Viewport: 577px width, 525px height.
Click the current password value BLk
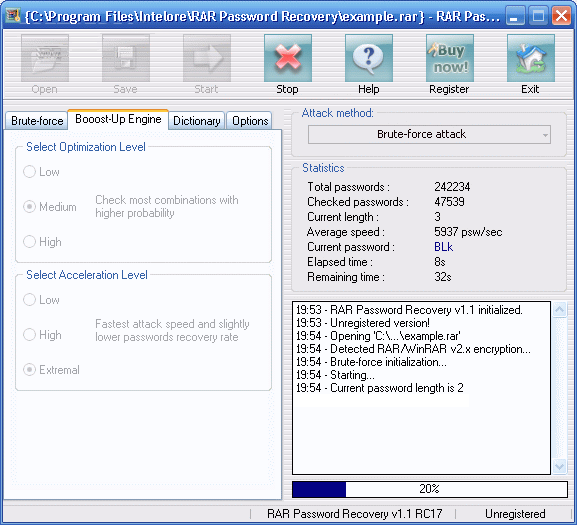[x=443, y=247]
